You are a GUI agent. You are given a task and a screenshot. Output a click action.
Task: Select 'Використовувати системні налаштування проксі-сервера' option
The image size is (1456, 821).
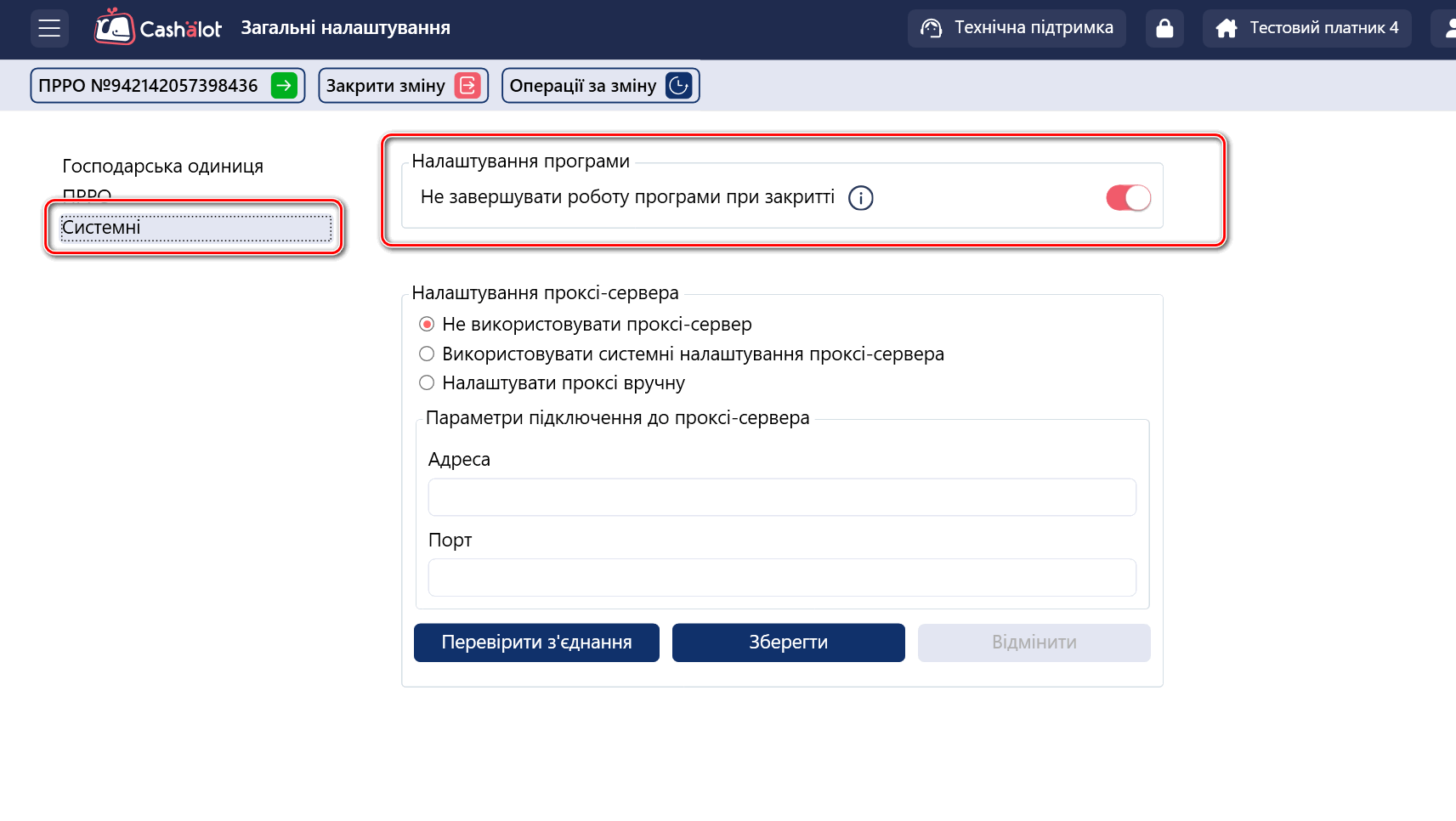(427, 354)
